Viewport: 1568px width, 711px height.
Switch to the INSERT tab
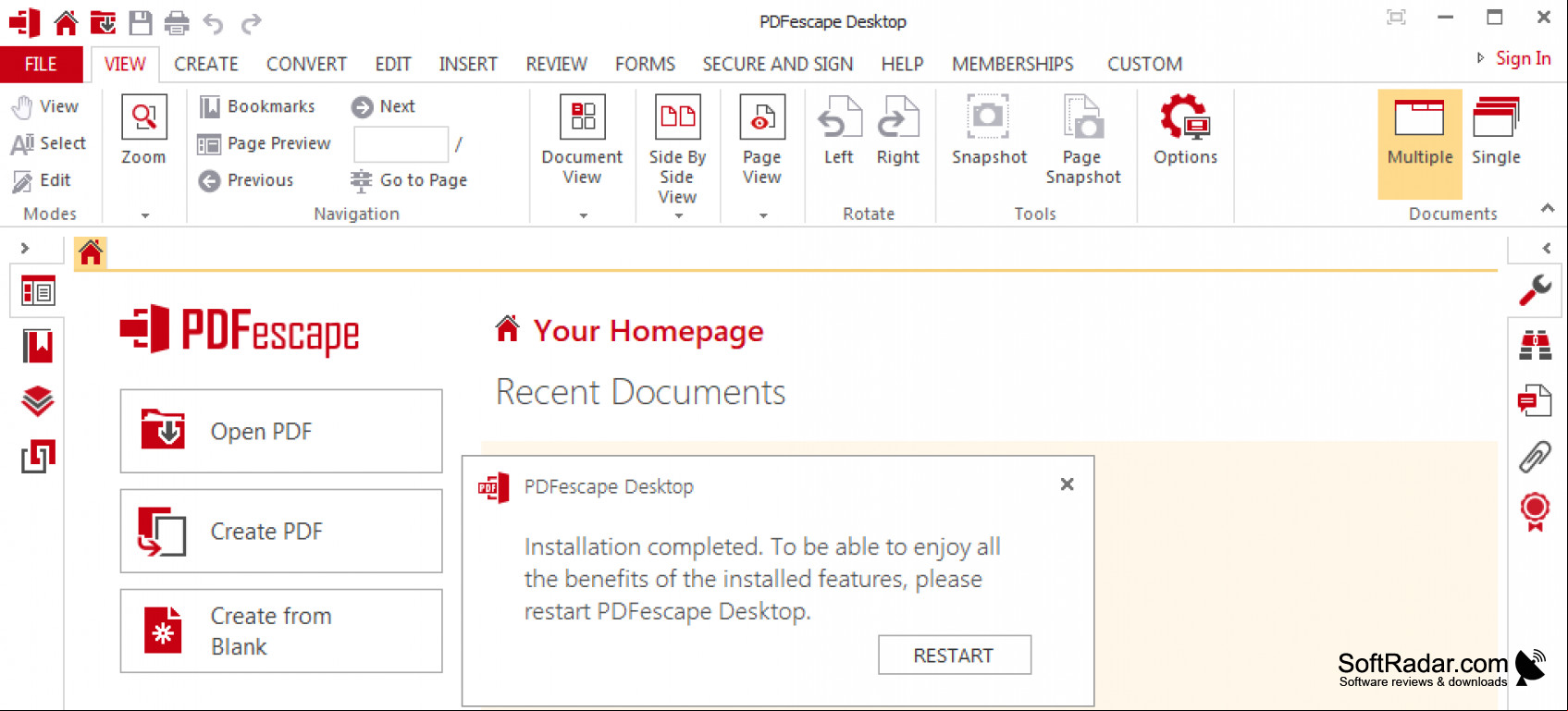click(x=468, y=64)
